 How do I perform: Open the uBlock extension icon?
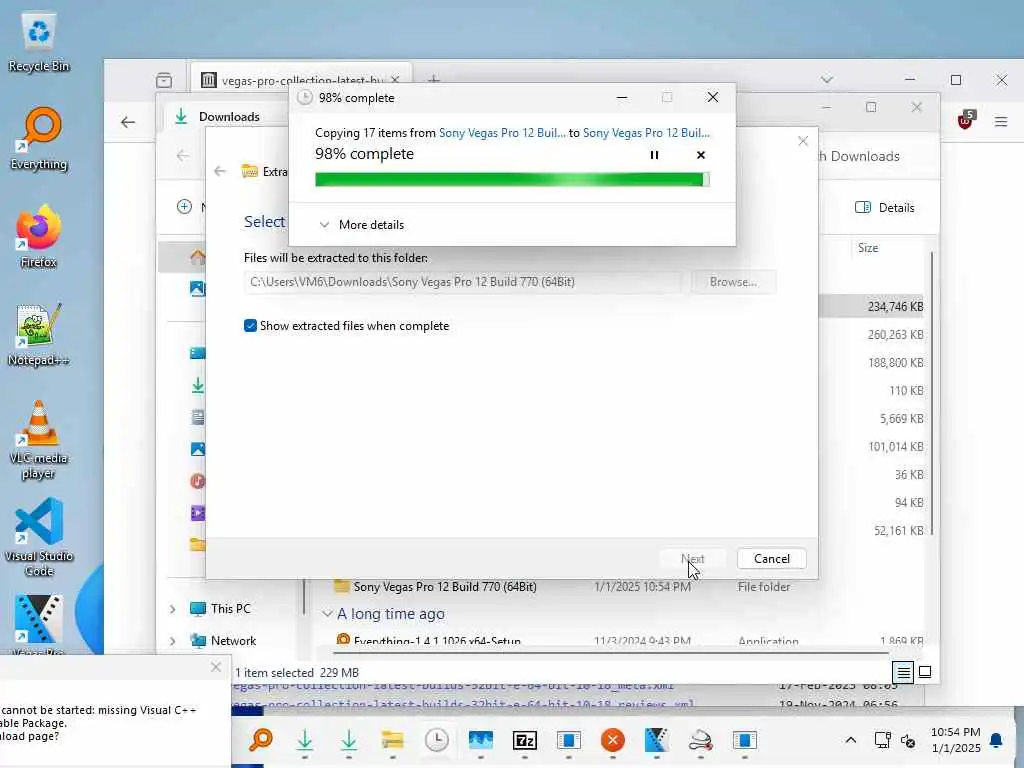pos(965,120)
